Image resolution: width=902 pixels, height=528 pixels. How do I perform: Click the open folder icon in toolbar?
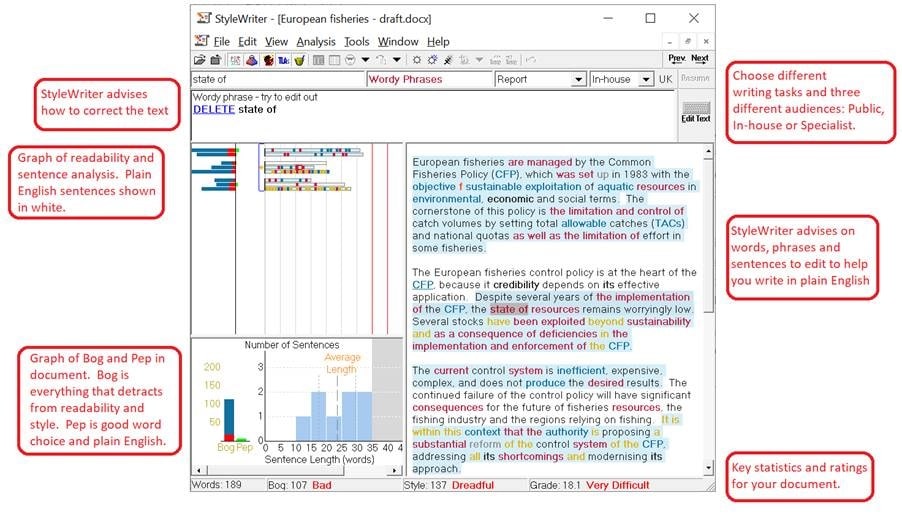coord(200,60)
